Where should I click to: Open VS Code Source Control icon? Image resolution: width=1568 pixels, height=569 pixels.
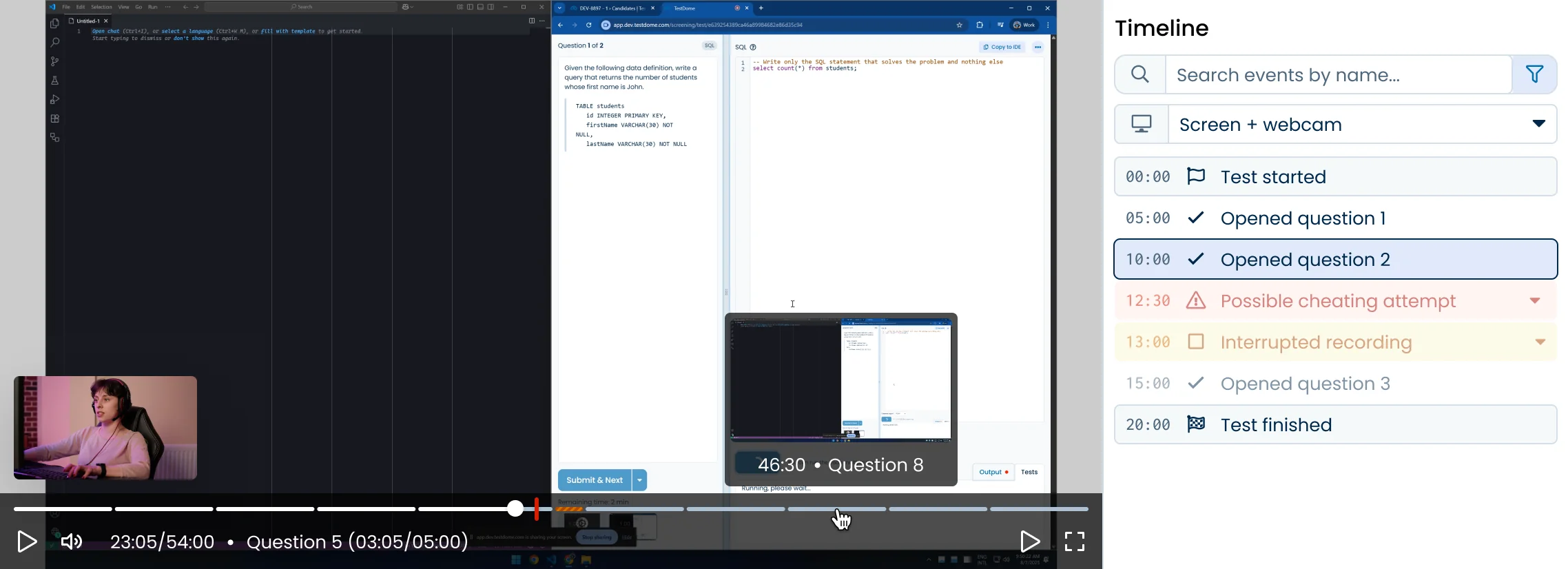tap(54, 61)
